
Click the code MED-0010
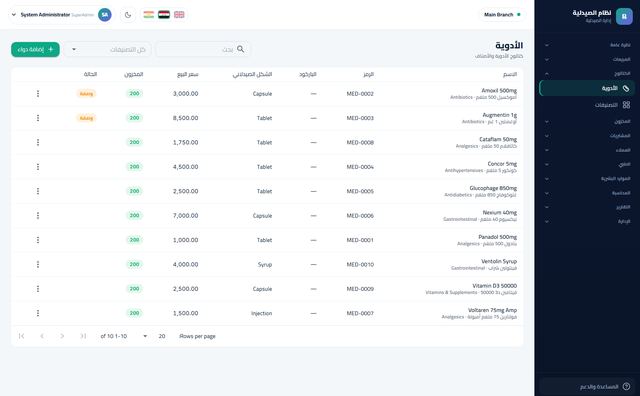click(x=360, y=264)
